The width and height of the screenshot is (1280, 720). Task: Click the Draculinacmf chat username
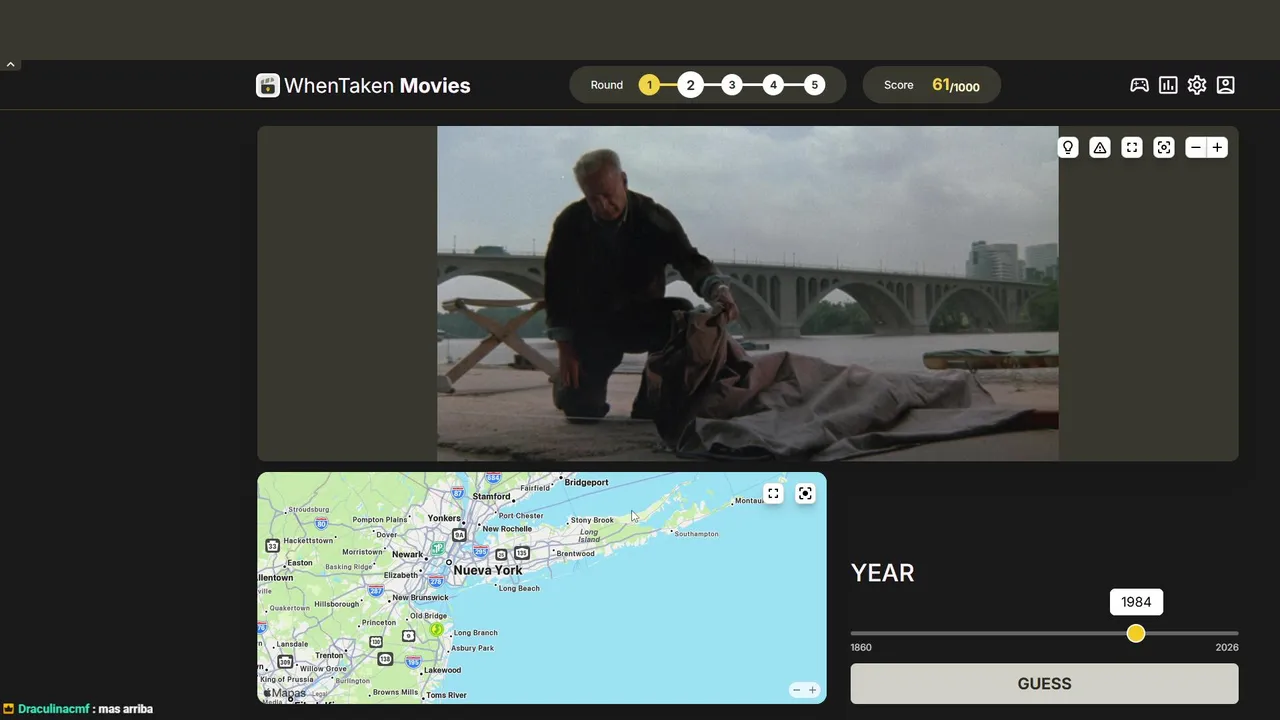(x=55, y=709)
